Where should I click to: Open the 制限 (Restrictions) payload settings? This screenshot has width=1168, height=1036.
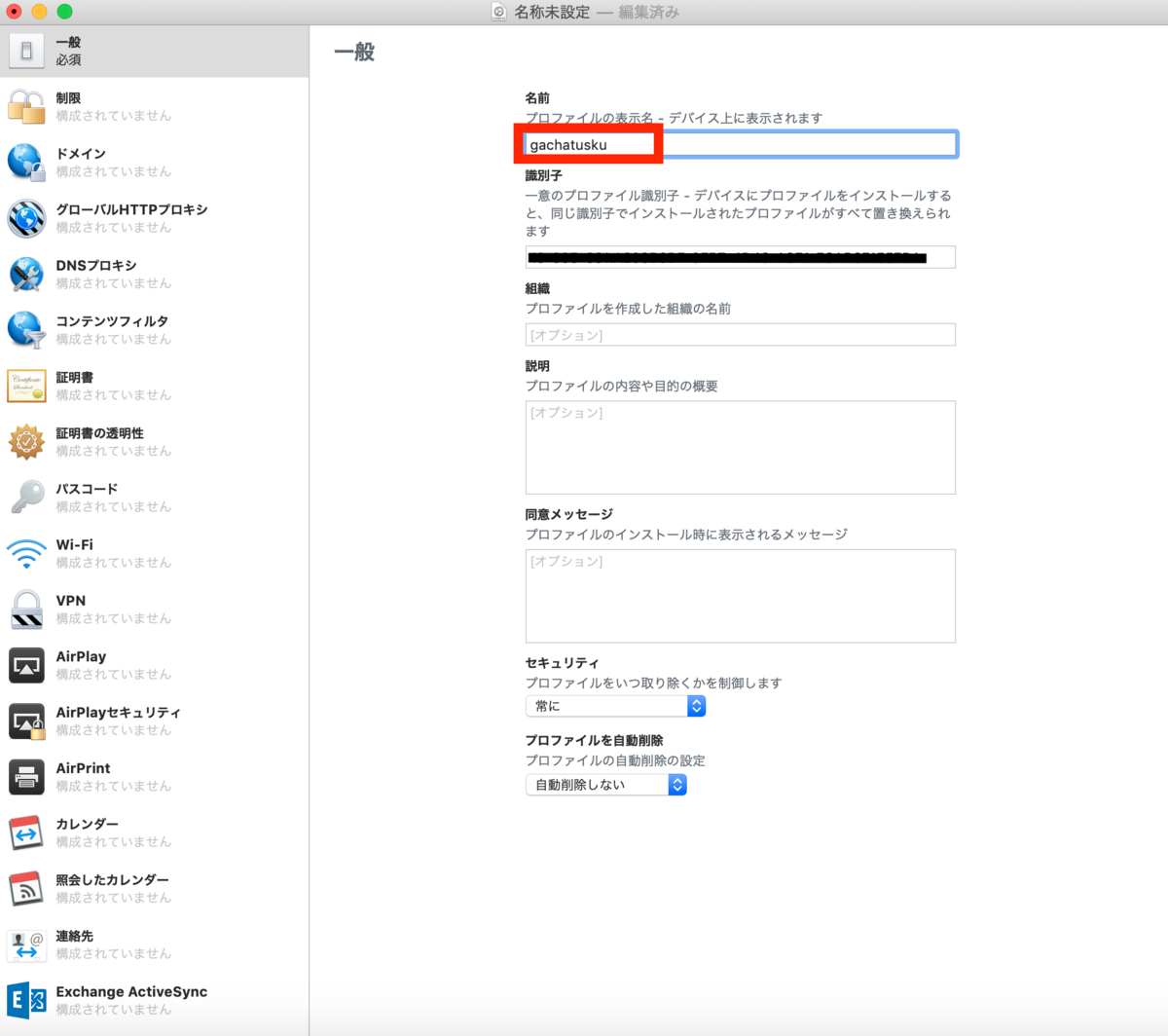26,106
